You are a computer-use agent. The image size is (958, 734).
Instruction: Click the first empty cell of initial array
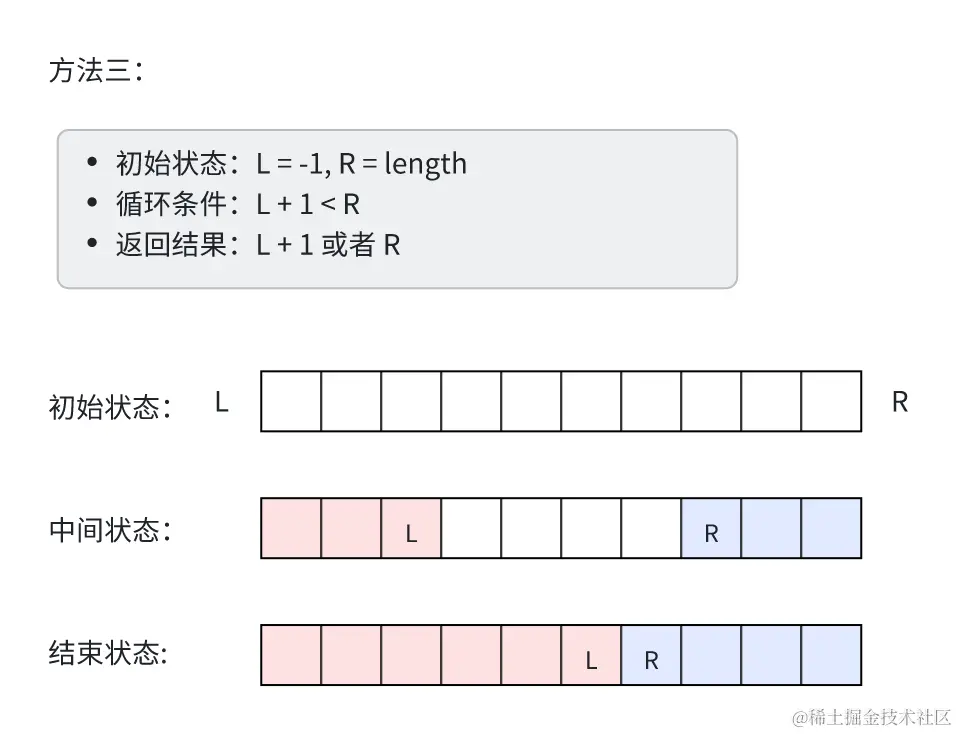pos(291,401)
